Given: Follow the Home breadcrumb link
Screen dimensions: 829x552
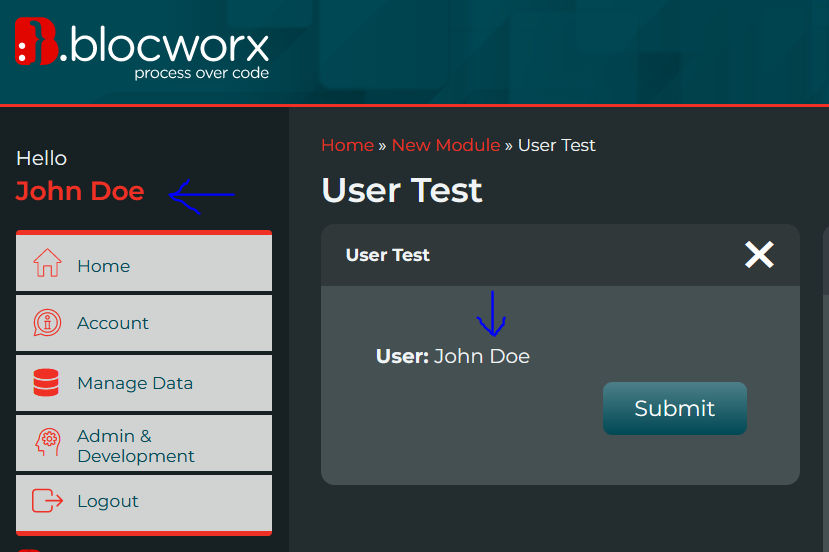Looking at the screenshot, I should tap(347, 145).
